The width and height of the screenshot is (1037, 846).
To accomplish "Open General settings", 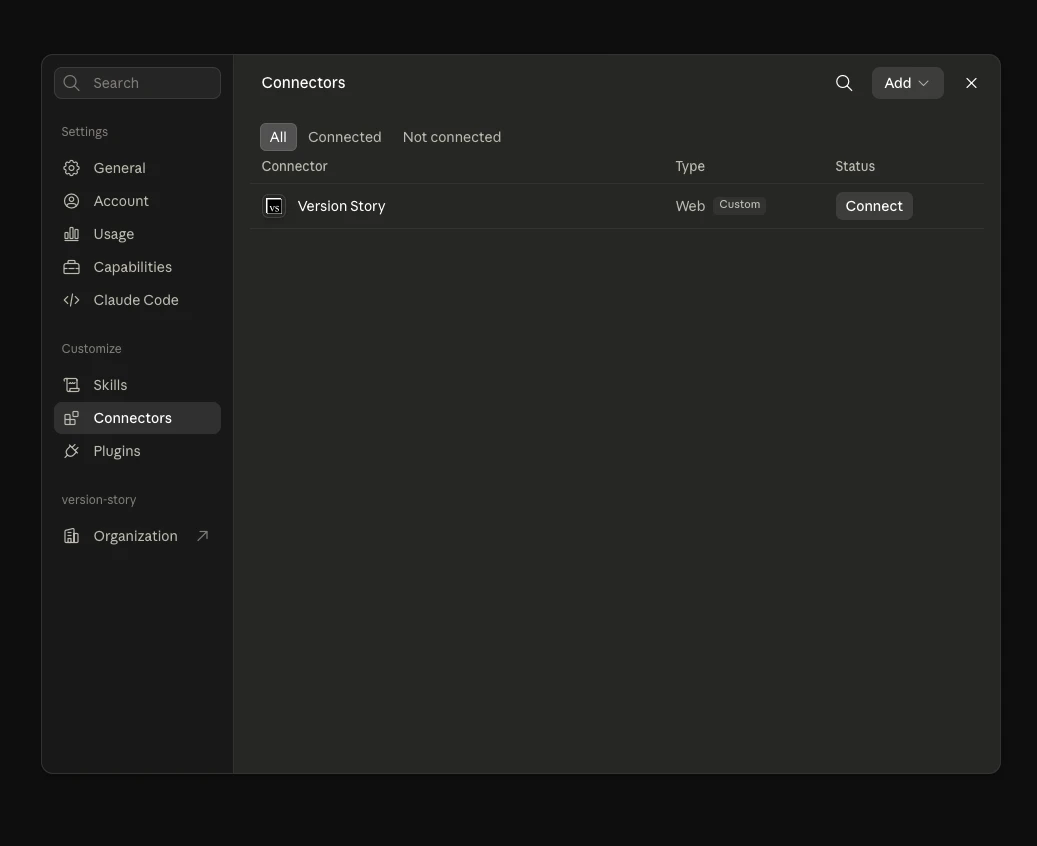I will pos(138,168).
